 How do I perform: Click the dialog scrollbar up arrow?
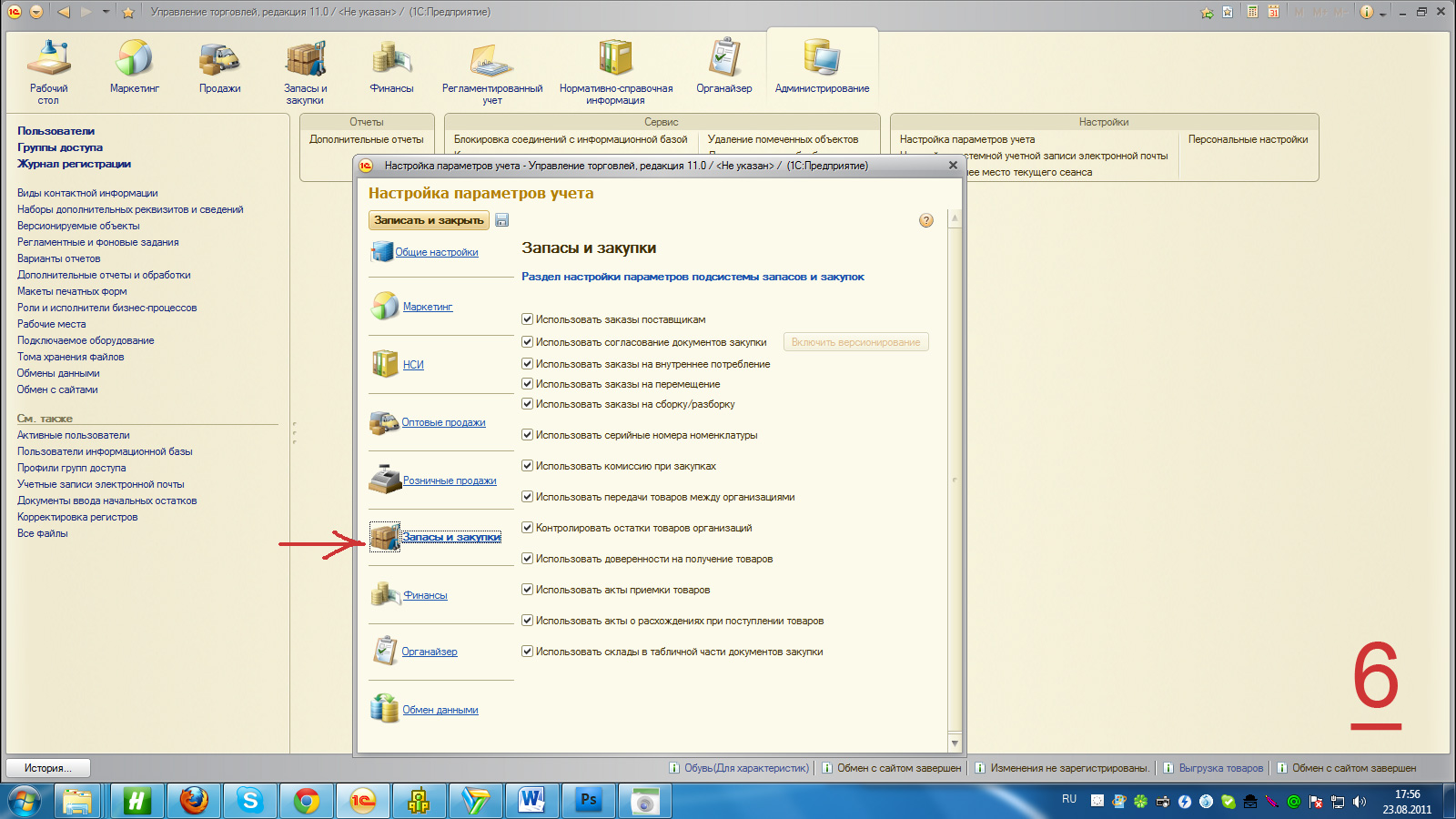point(955,218)
